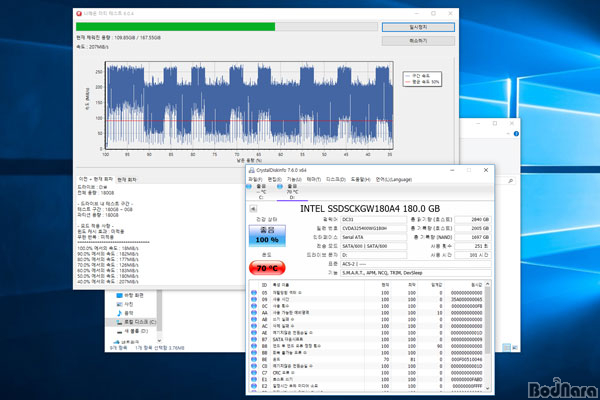Open the Help (도움말) menu in CrystalDiskInfo
This screenshot has height=400, width=600.
click(x=360, y=179)
